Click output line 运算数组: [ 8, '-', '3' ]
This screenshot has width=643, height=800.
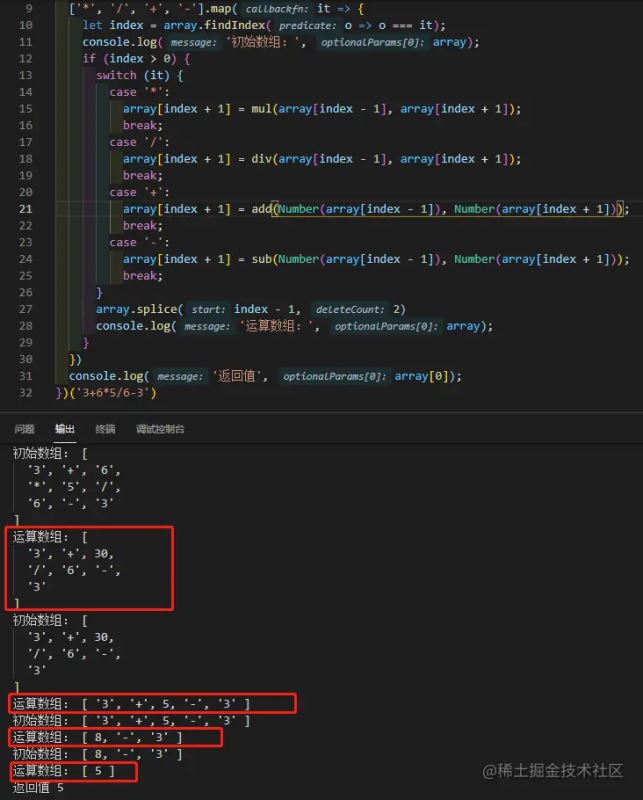97,738
